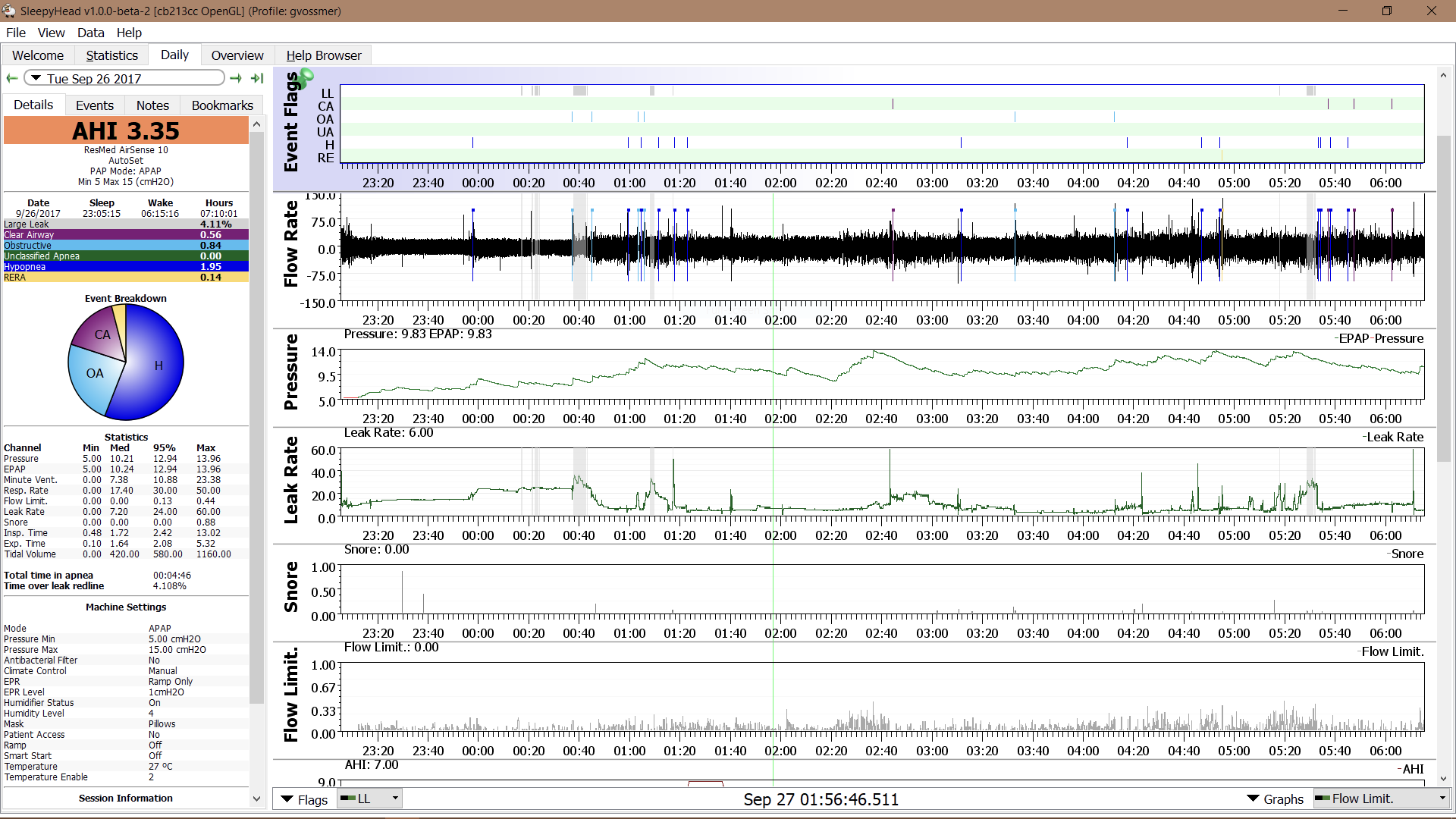Viewport: 1456px width, 819px height.
Task: Open the Data menu
Action: [x=90, y=33]
